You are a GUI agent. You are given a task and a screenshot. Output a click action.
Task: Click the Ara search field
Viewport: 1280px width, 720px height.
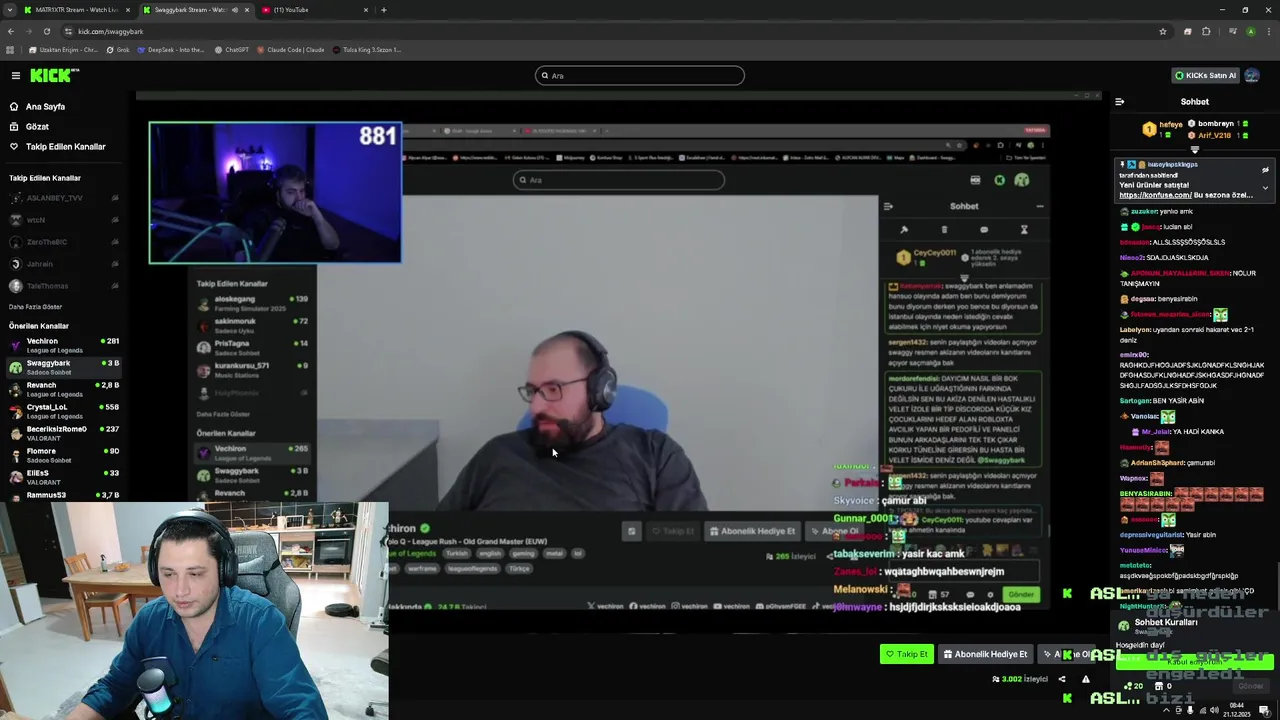click(640, 75)
